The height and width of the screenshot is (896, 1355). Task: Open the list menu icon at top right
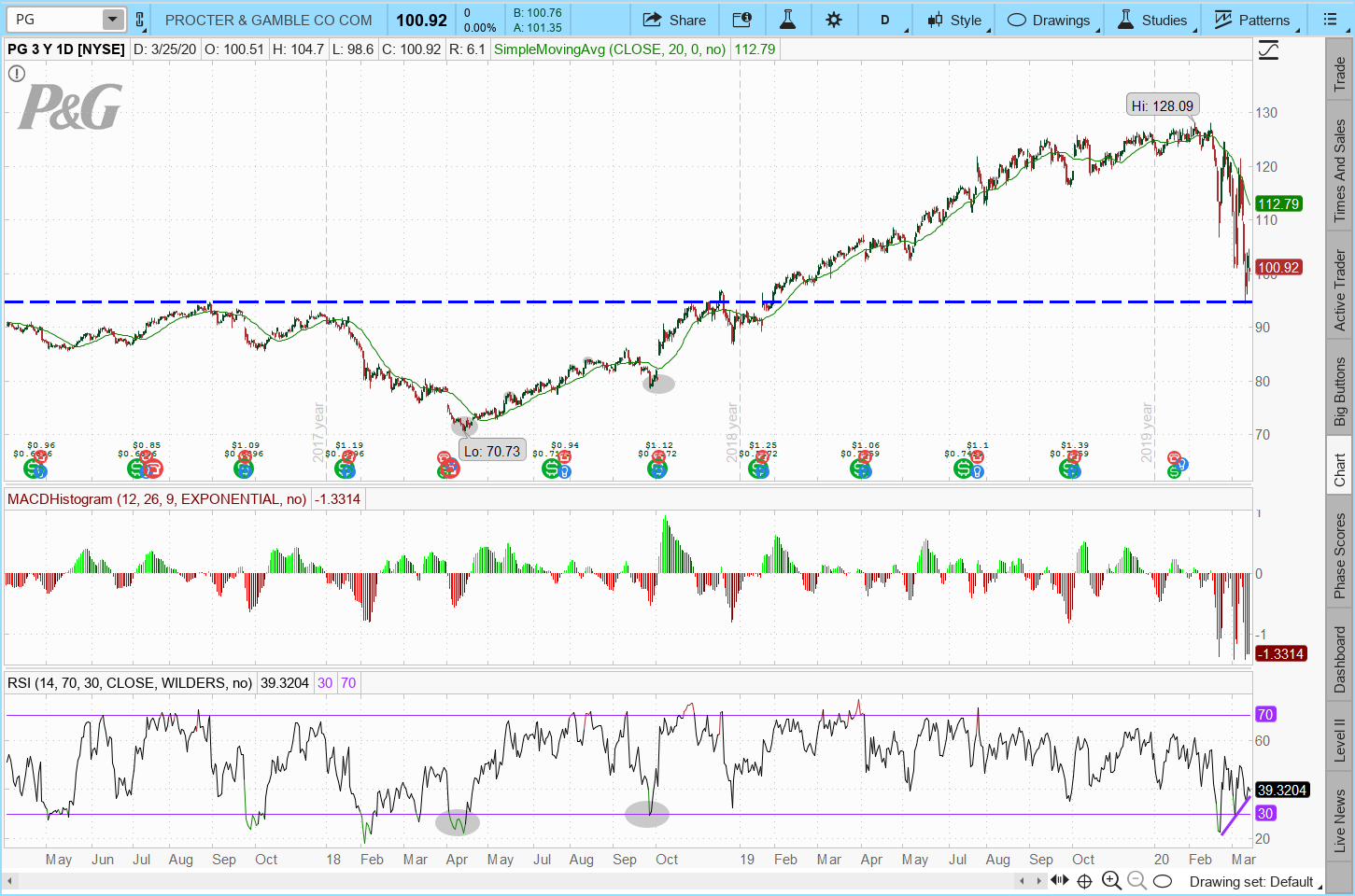[1330, 20]
